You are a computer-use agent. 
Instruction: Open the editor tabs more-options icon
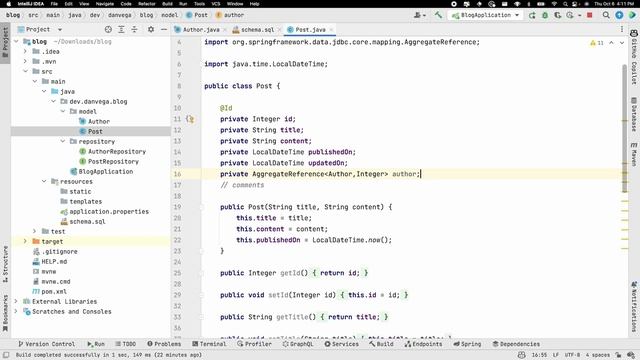point(622,29)
